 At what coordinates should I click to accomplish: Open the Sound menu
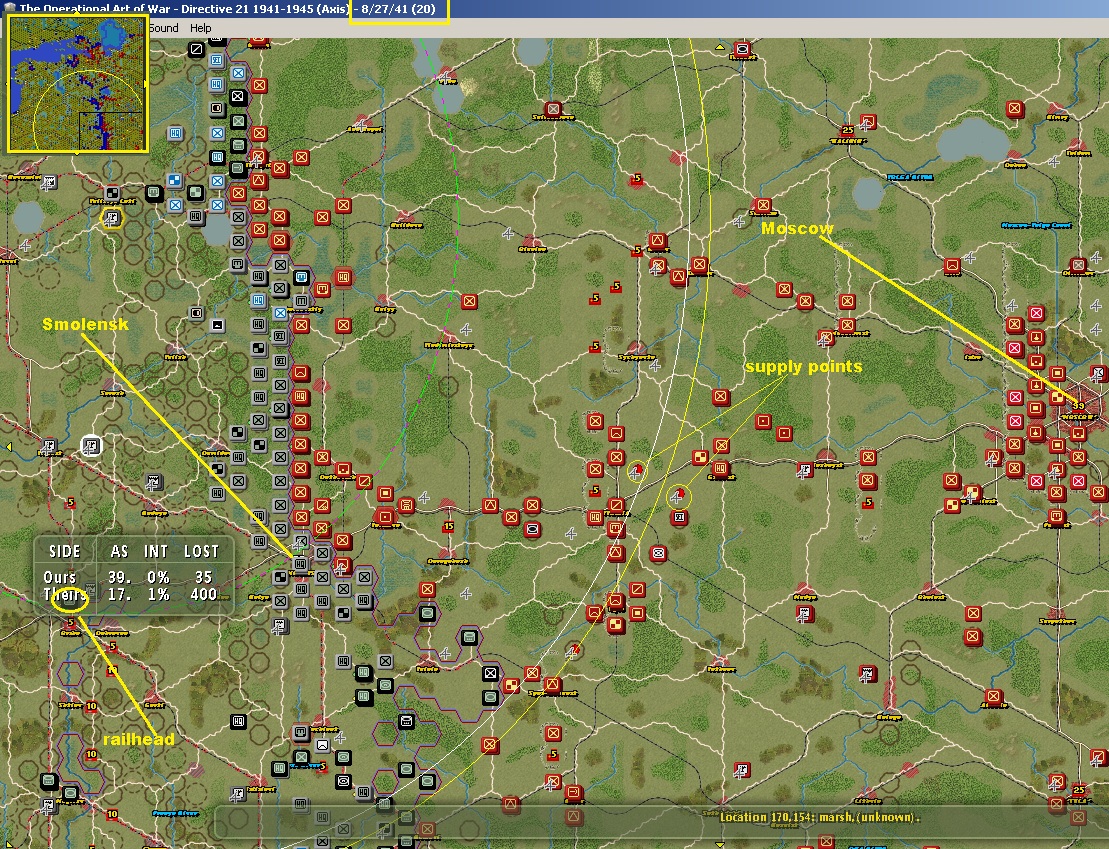163,28
